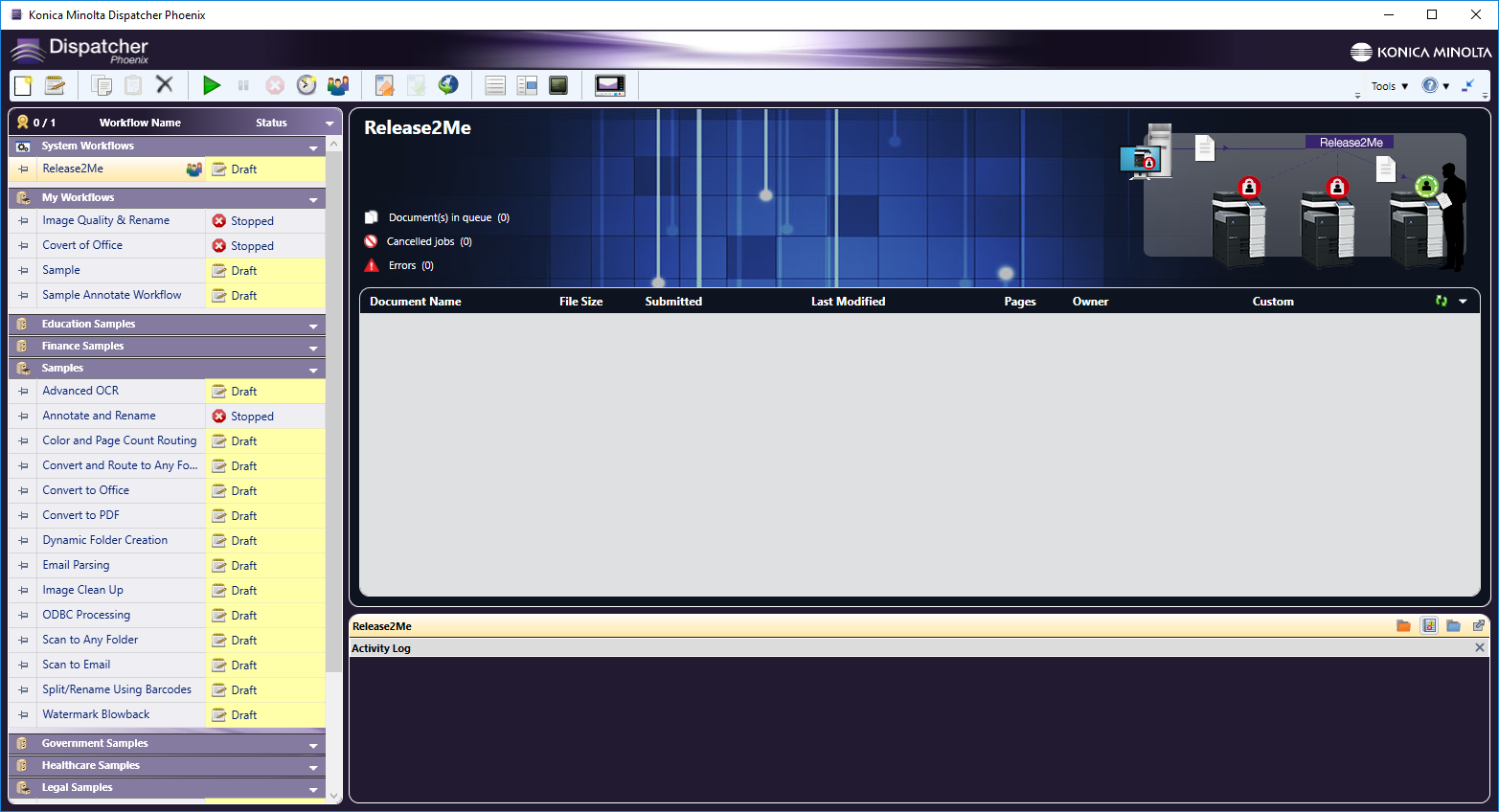Open the Tools dropdown menu
This screenshot has height=812, width=1499.
[1390, 86]
